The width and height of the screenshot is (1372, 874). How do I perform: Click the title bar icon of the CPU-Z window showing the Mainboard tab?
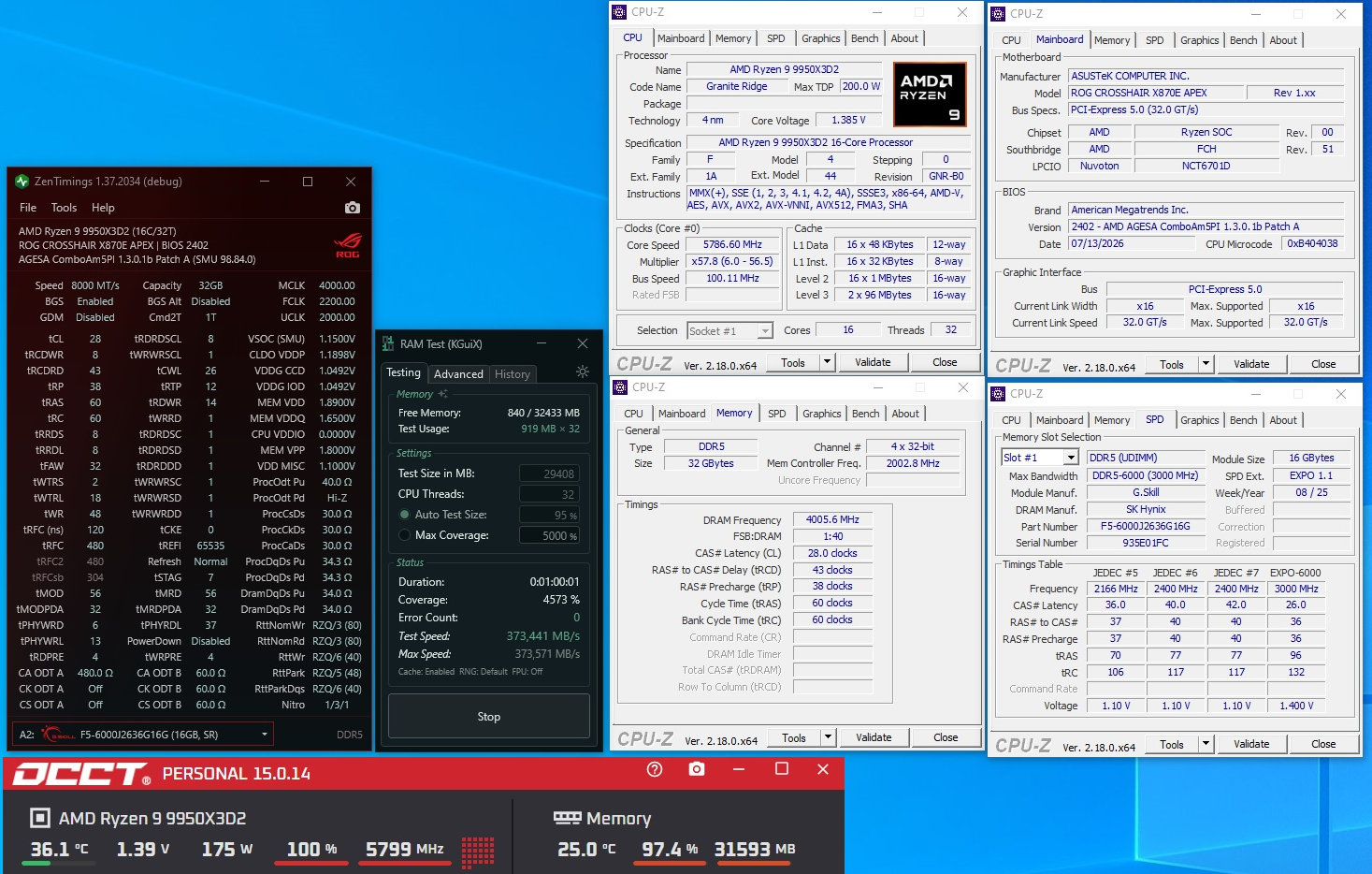(998, 14)
